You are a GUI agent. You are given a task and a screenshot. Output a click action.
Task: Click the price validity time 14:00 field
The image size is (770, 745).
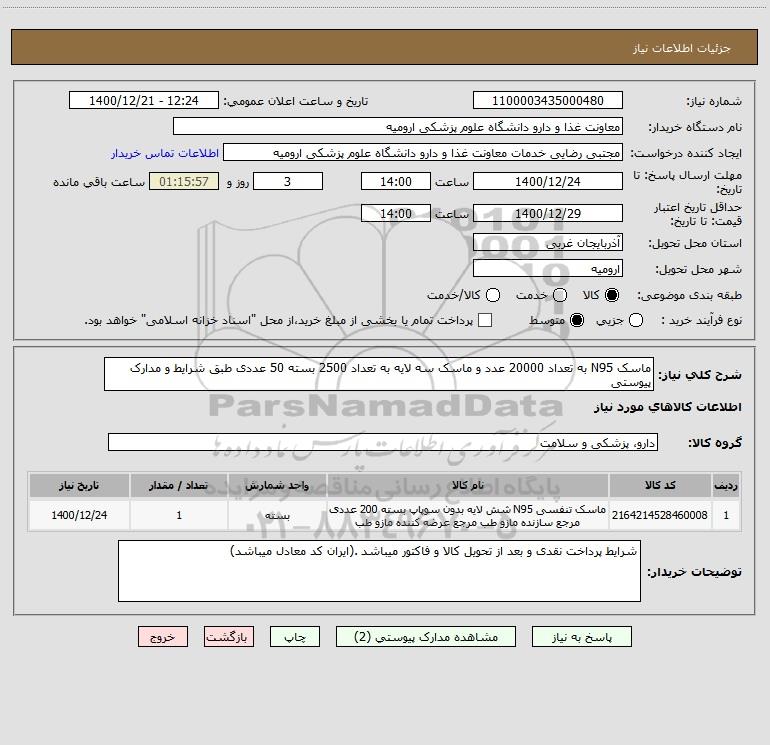(396, 213)
